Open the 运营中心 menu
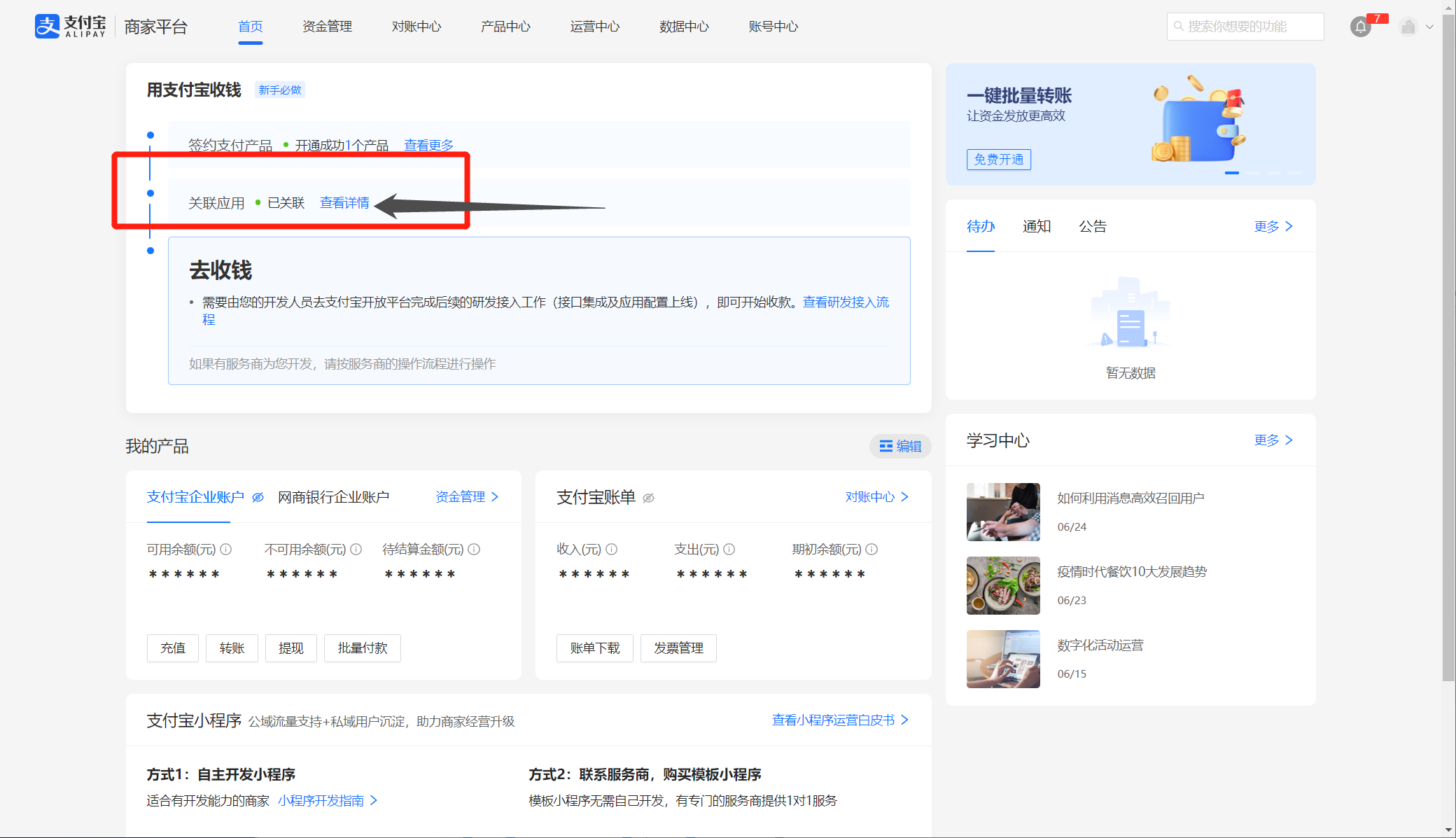Viewport: 1456px width, 838px height. click(x=595, y=27)
